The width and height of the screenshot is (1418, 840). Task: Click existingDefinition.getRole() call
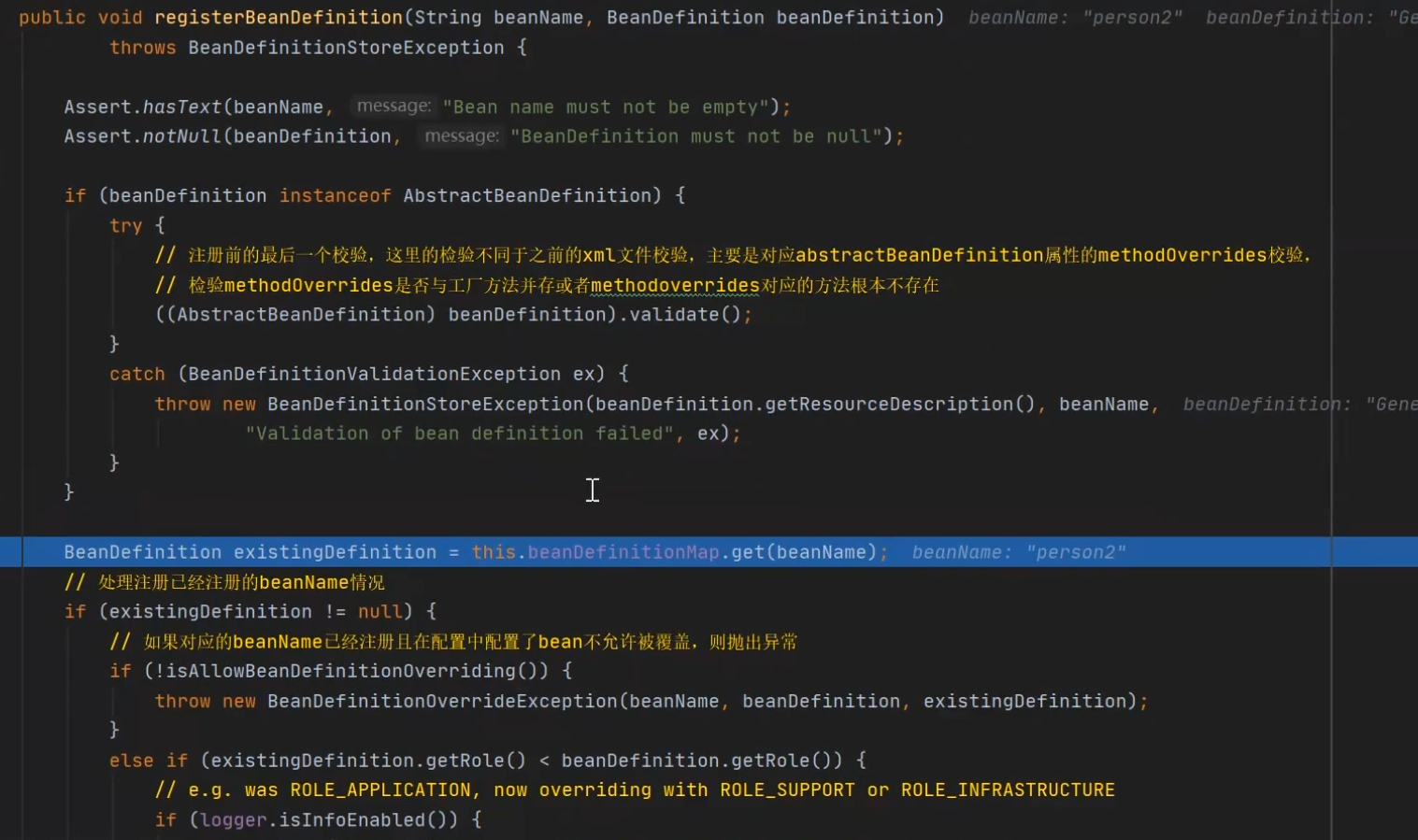[368, 761]
